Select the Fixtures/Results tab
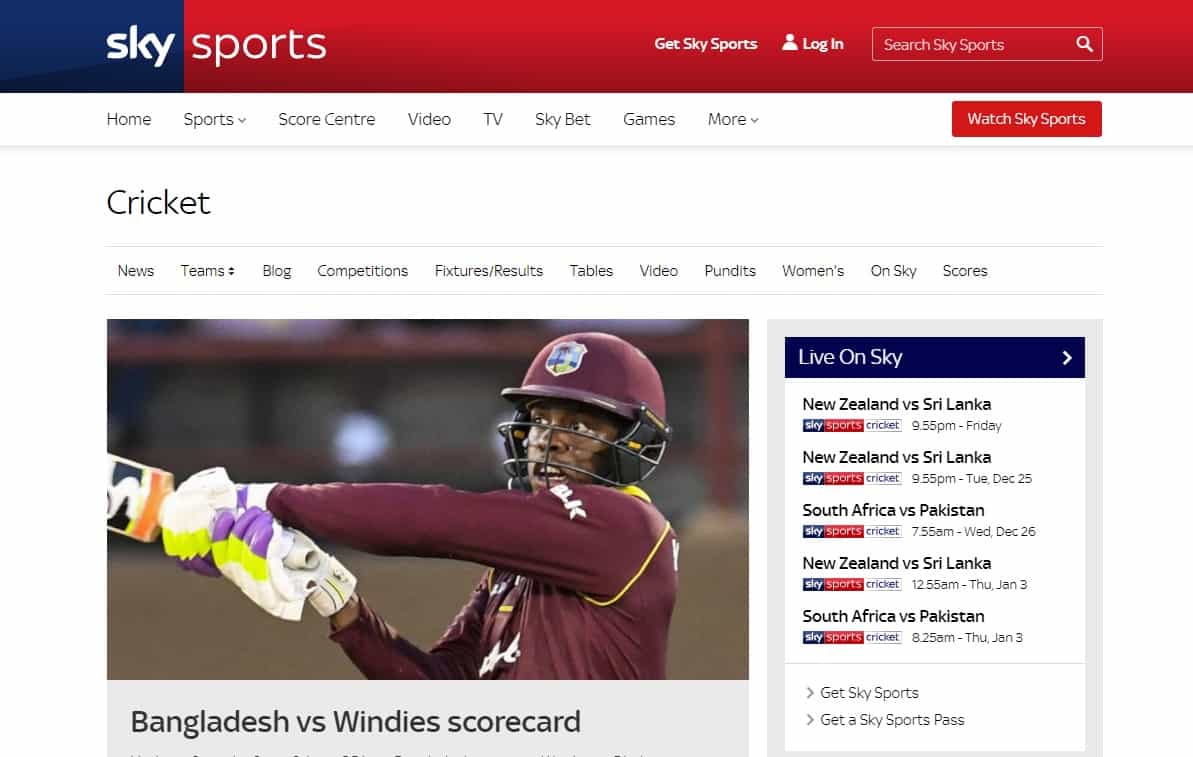Screen dimensions: 1193x757 [488, 271]
